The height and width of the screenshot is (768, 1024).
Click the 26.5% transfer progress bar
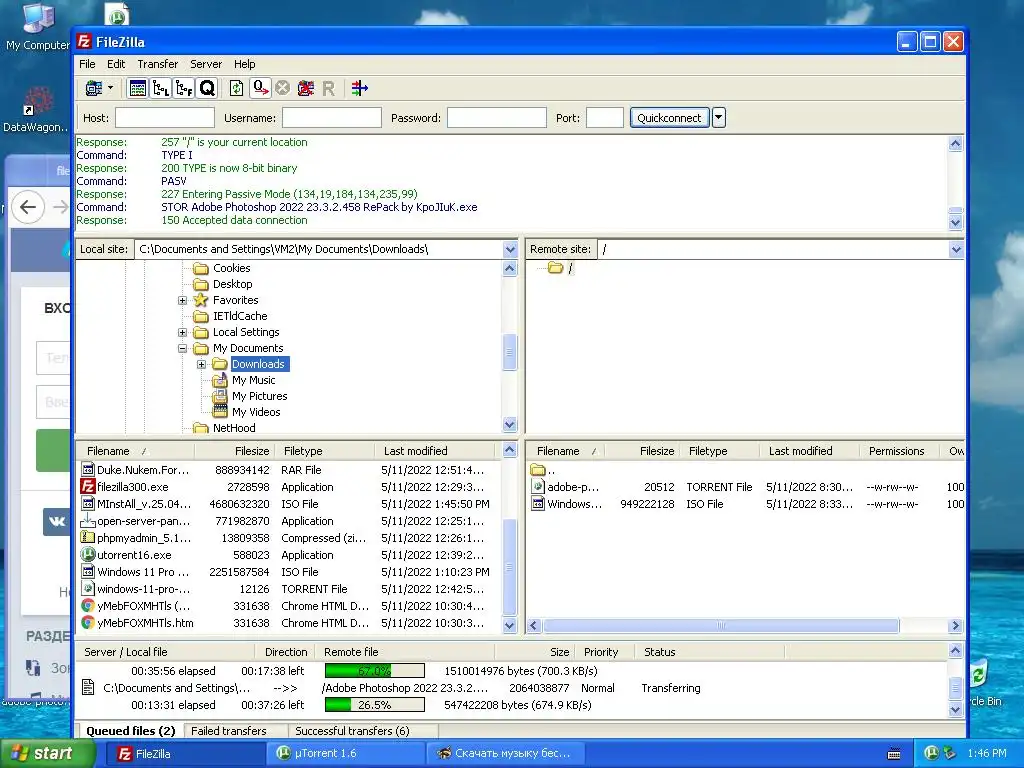point(375,705)
